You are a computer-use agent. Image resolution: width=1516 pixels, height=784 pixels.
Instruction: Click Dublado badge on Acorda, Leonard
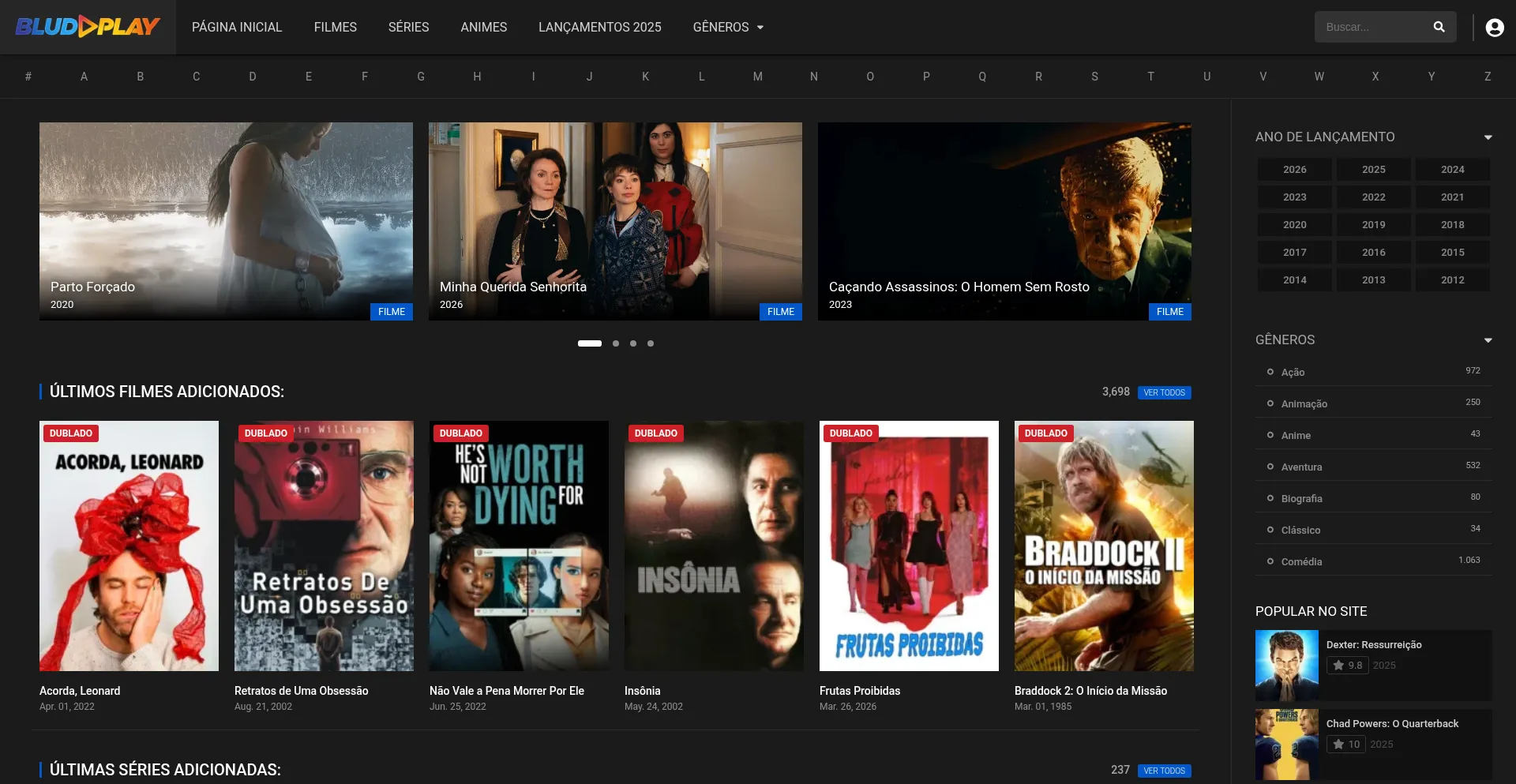tap(71, 433)
